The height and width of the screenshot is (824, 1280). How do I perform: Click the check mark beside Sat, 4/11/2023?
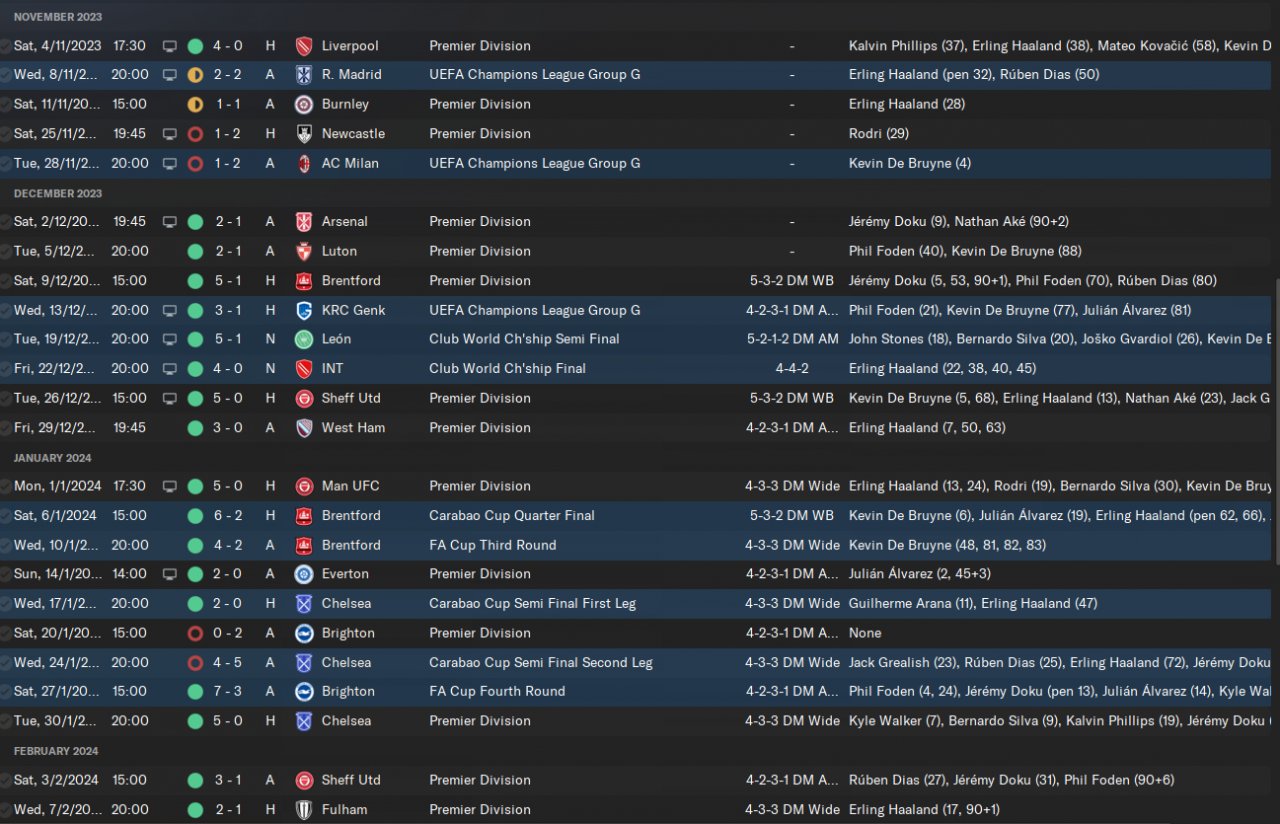point(6,46)
